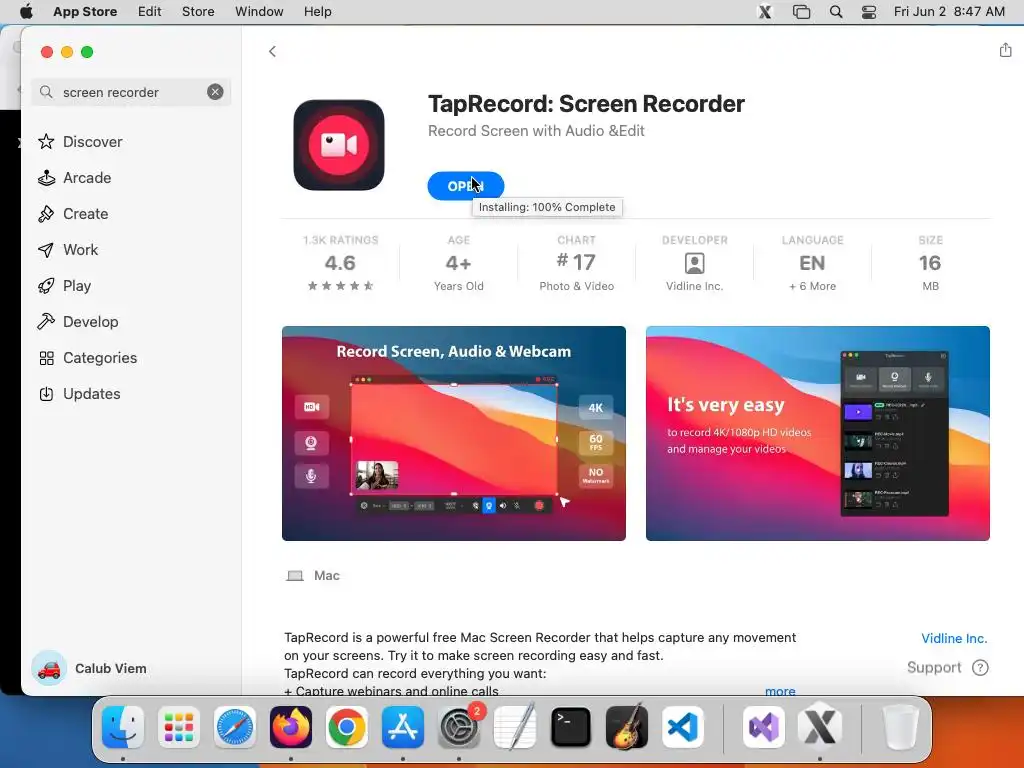
Task: Open Firefox from the Dock
Action: [x=291, y=726]
